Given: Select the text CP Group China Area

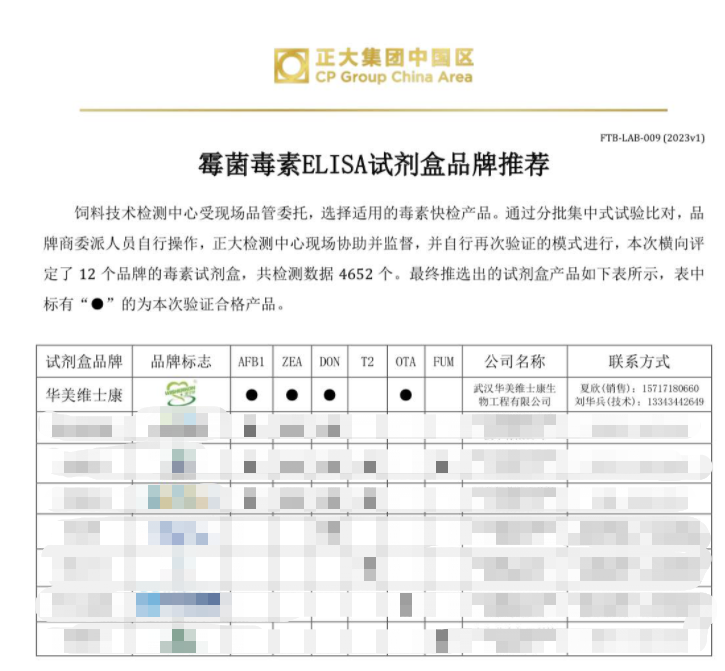Looking at the screenshot, I should (394, 77).
